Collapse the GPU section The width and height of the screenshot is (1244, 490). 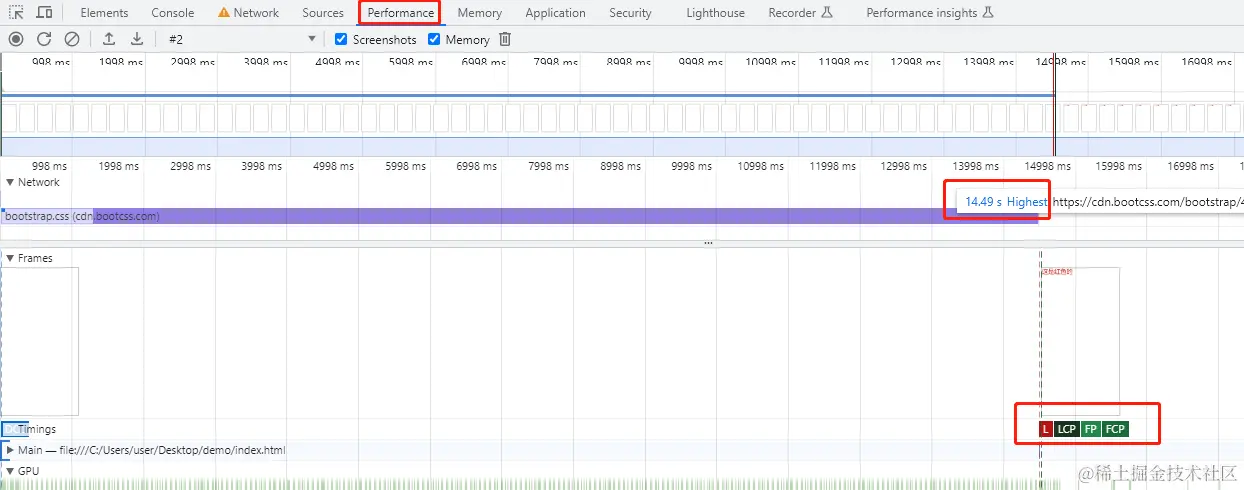point(10,470)
